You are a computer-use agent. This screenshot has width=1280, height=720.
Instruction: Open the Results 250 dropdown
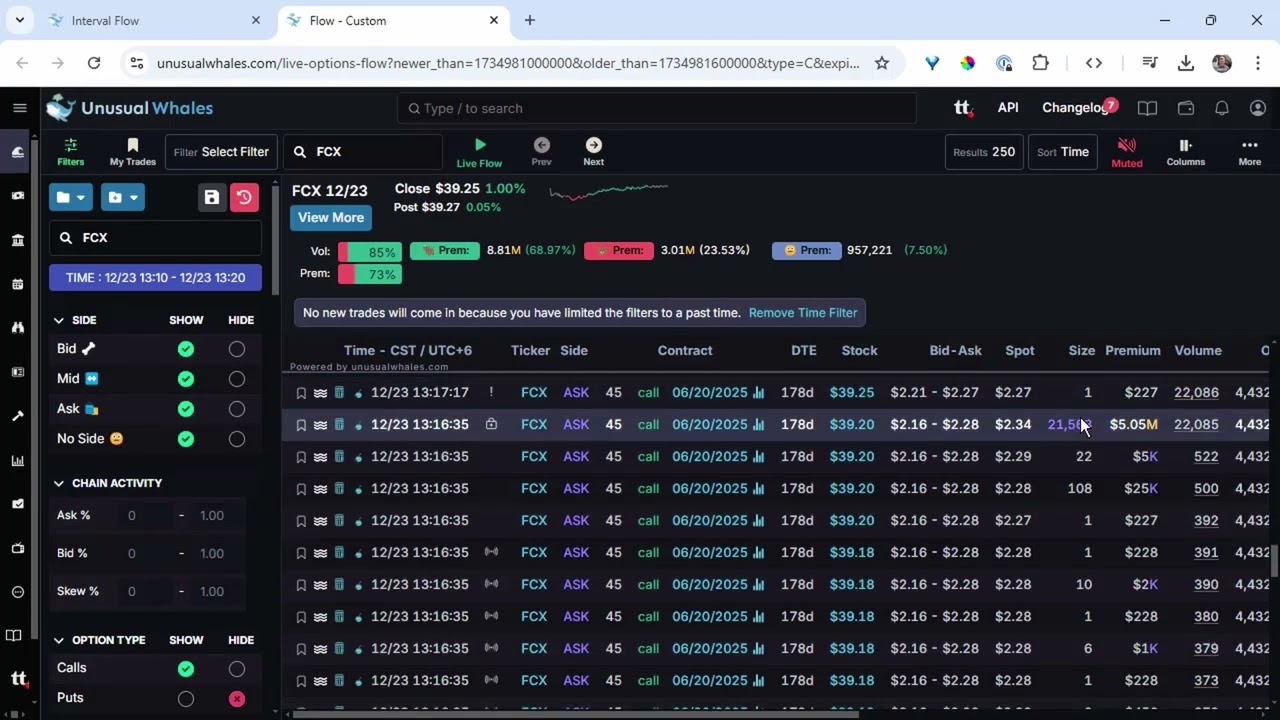[984, 152]
